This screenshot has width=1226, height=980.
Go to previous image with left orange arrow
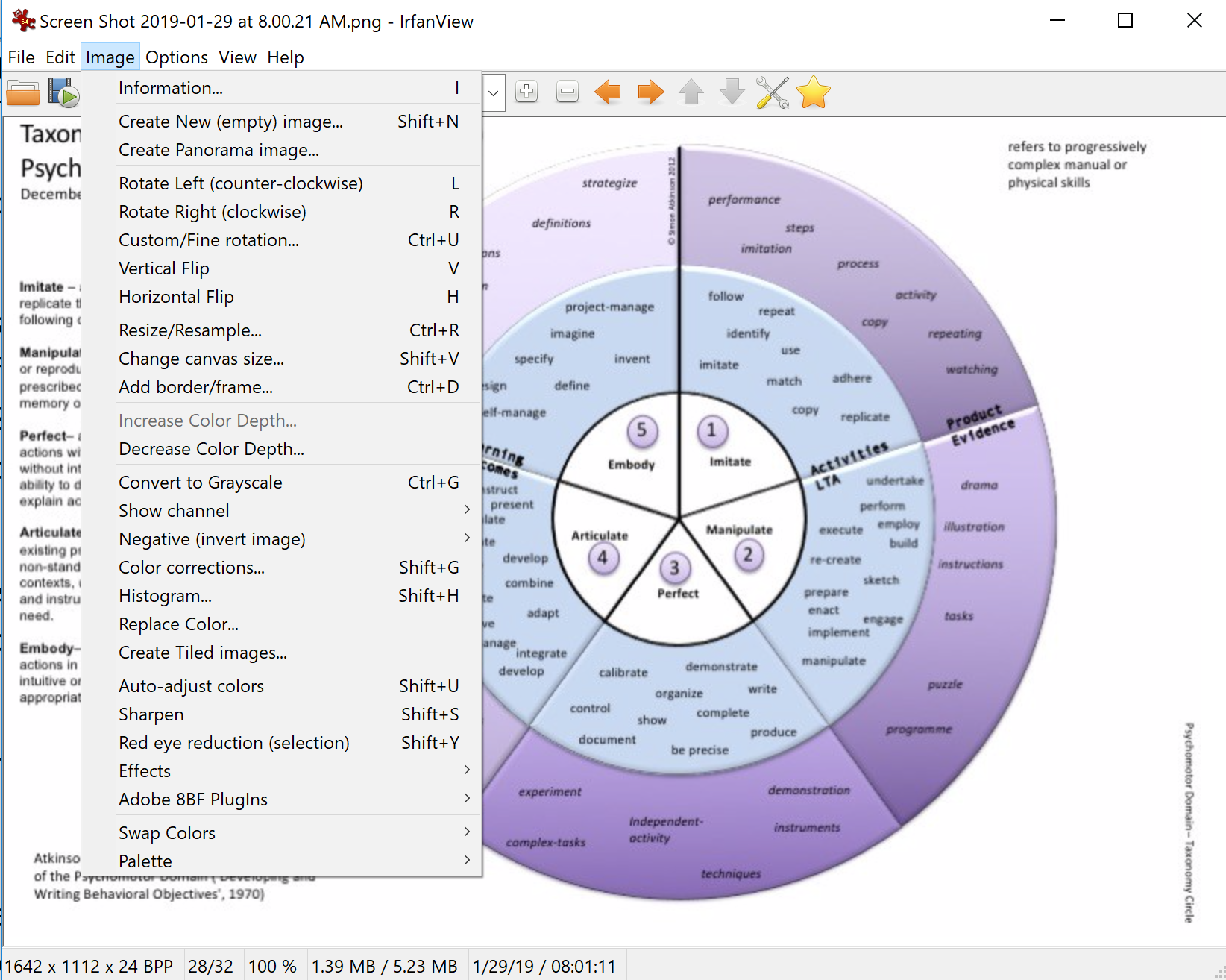tap(608, 92)
